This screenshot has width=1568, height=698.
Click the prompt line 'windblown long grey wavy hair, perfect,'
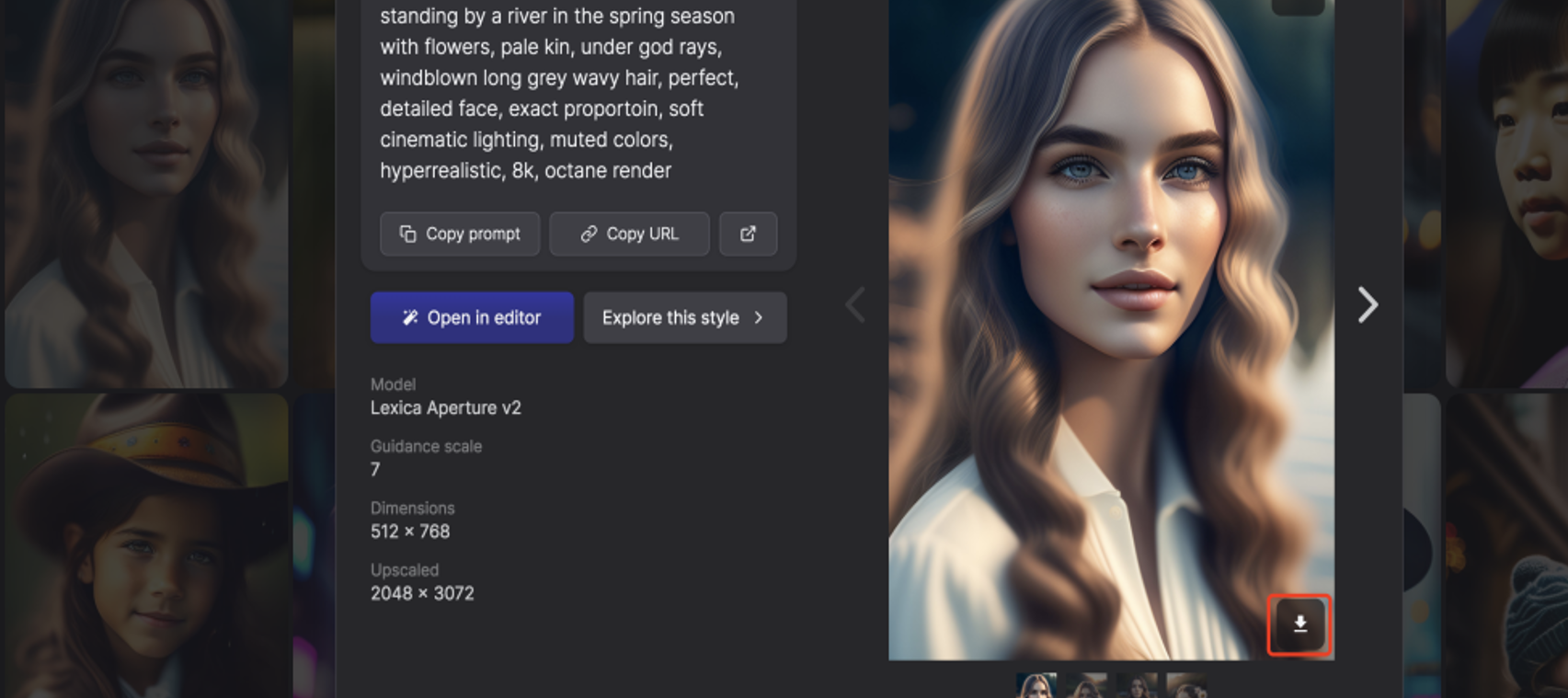pyautogui.click(x=559, y=77)
